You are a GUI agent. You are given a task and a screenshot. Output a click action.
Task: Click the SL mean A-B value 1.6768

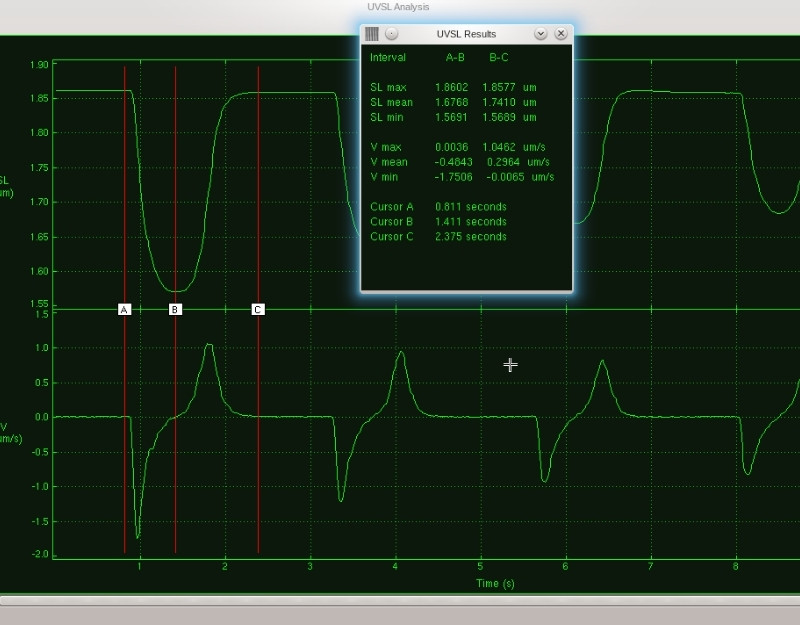coord(451,102)
